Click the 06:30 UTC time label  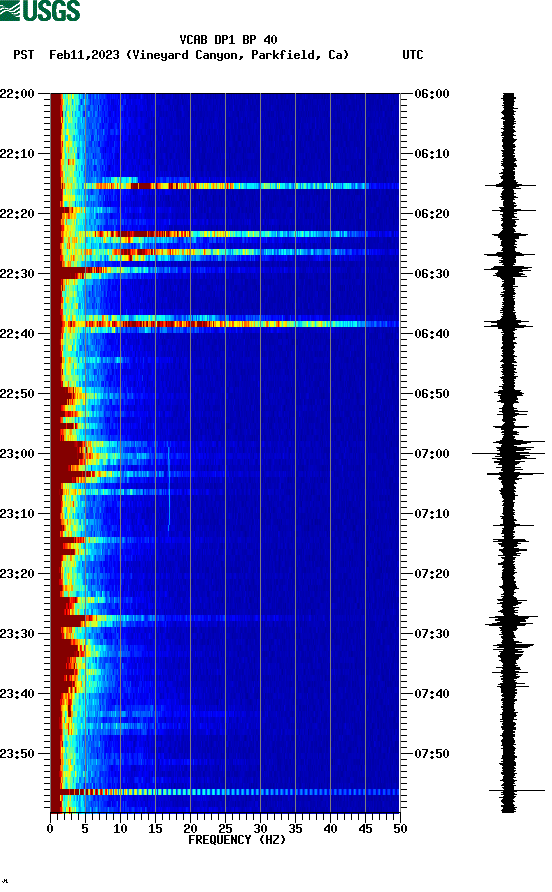[432, 274]
